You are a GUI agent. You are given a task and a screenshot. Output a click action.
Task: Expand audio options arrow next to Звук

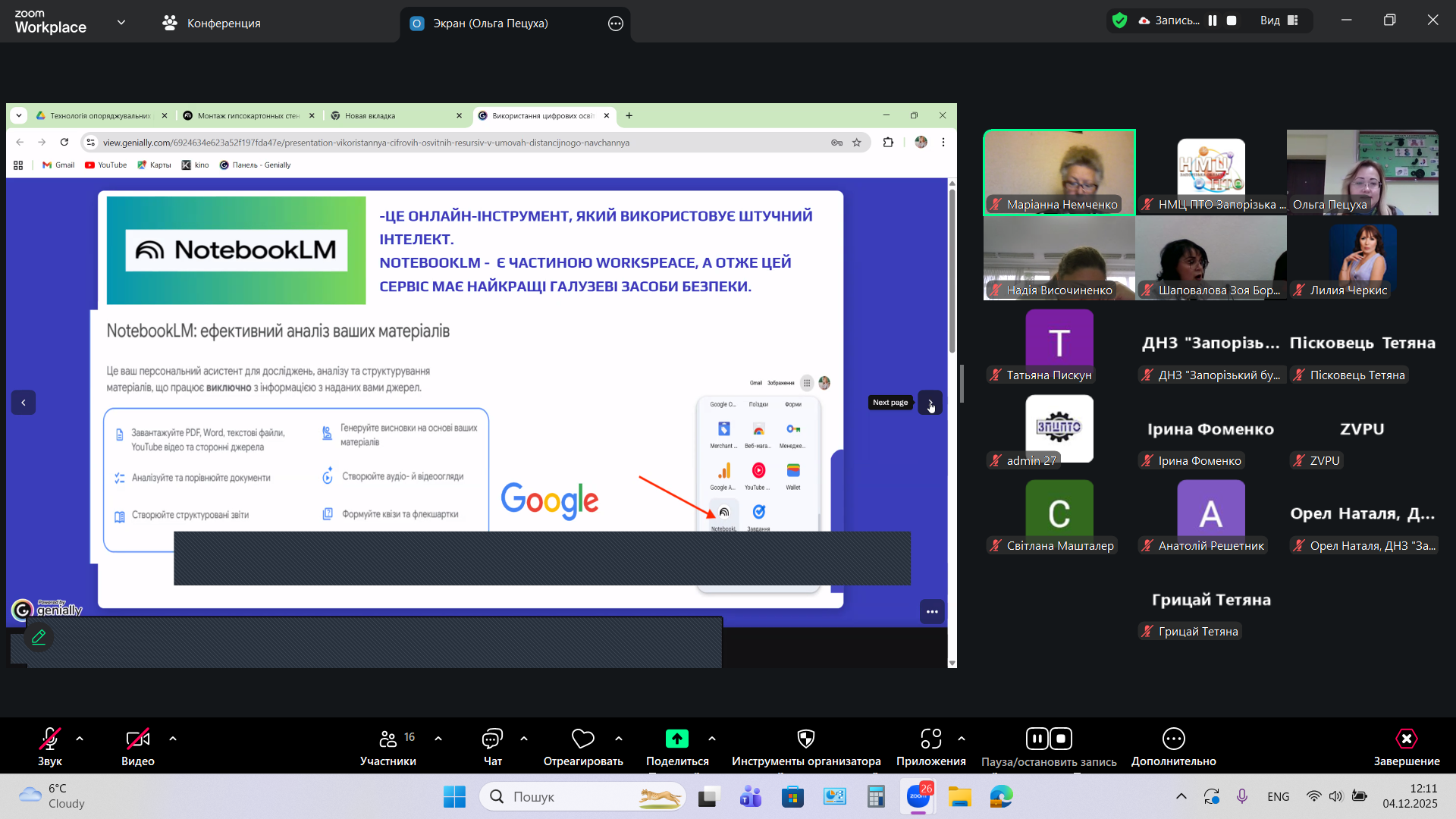[x=80, y=739]
